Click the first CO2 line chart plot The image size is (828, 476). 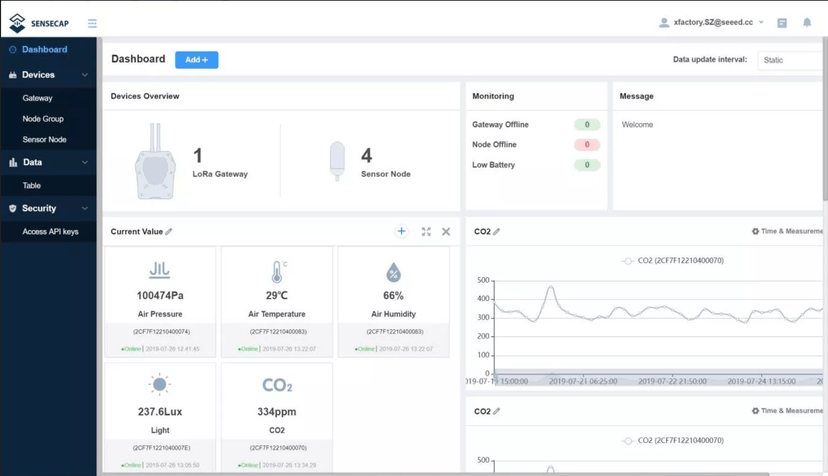tap(658, 326)
